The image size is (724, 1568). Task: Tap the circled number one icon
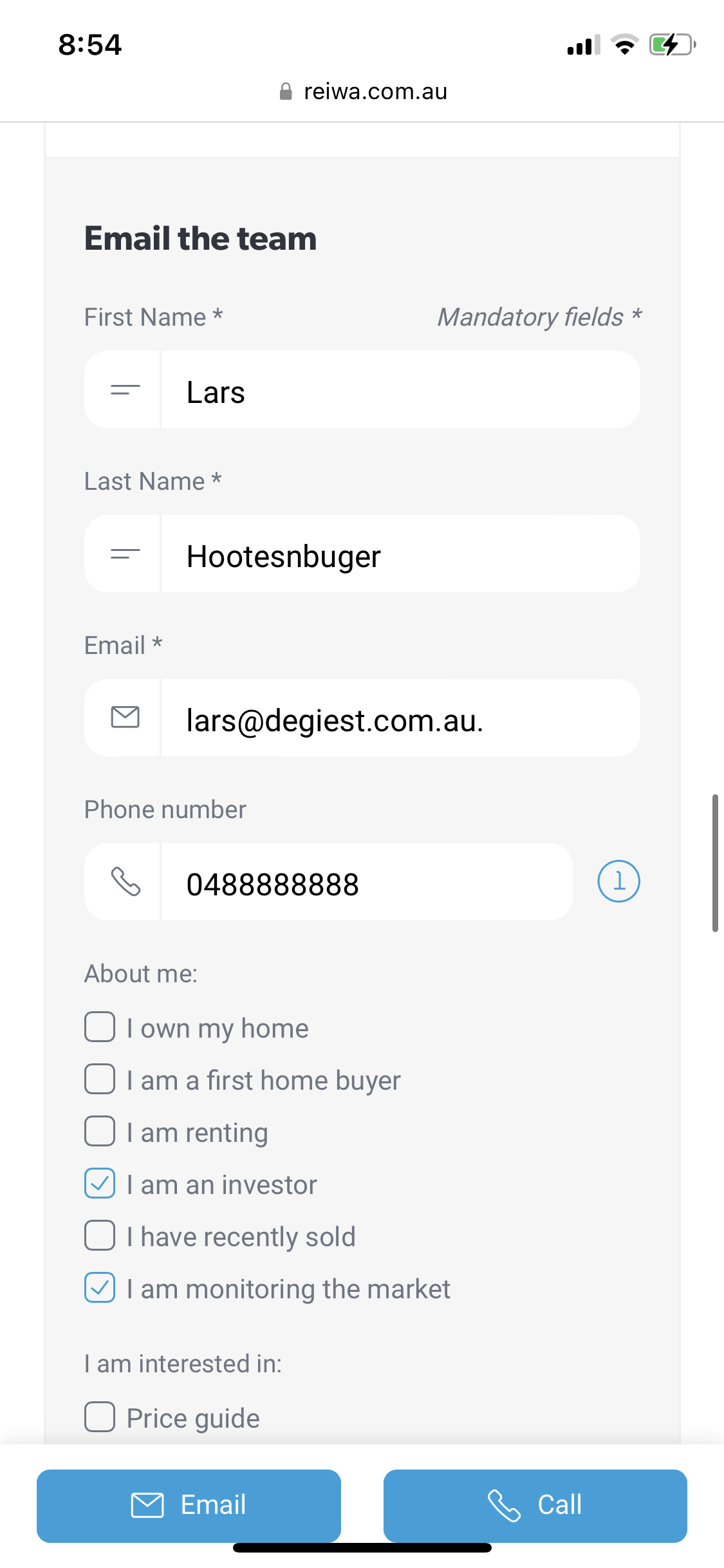618,881
